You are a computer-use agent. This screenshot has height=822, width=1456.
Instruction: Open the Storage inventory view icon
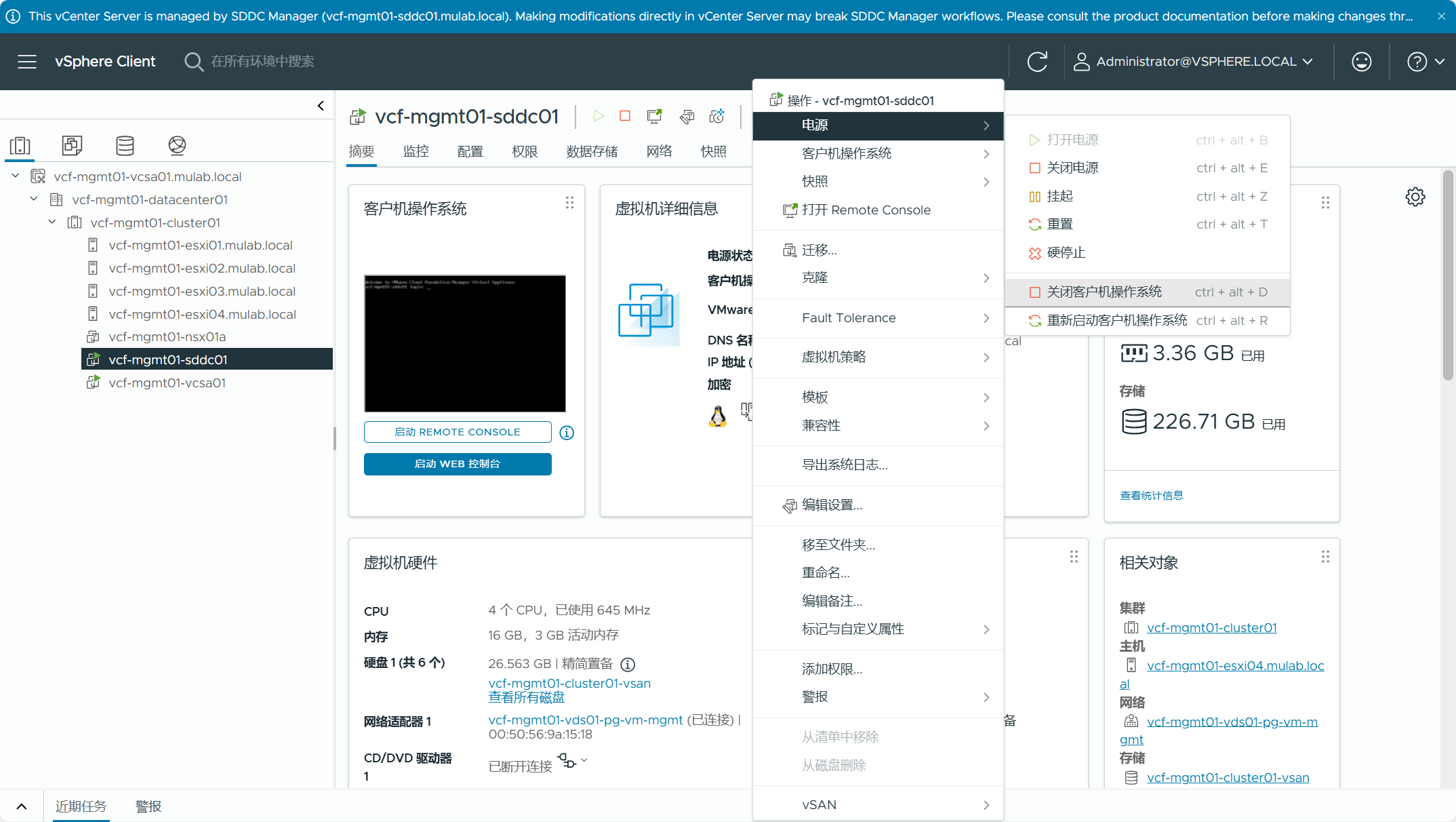(125, 145)
